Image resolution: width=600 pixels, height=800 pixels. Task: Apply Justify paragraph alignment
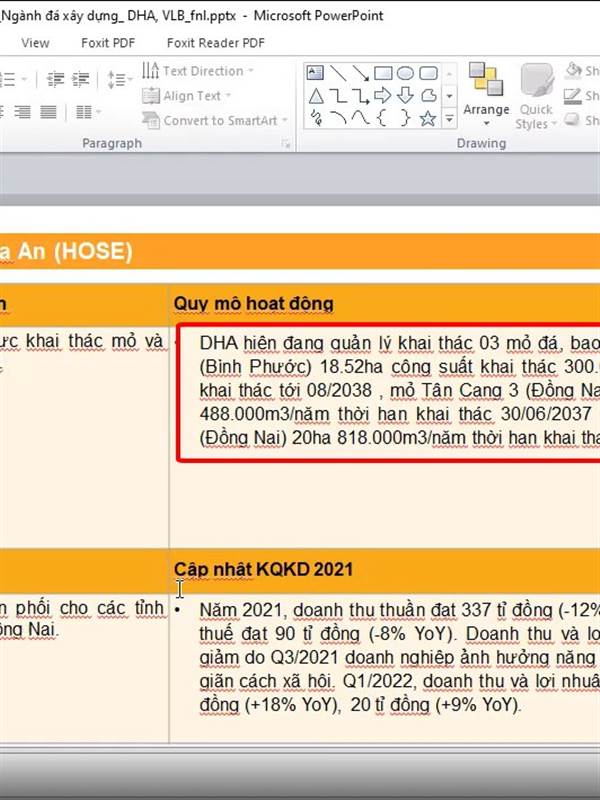click(x=48, y=112)
